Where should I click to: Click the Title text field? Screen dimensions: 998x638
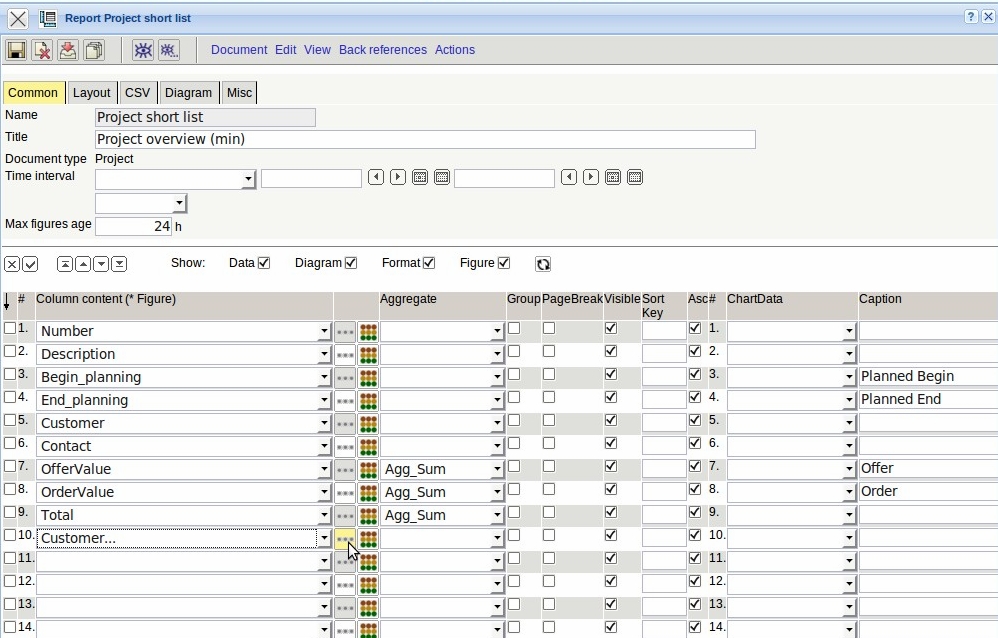(425, 139)
